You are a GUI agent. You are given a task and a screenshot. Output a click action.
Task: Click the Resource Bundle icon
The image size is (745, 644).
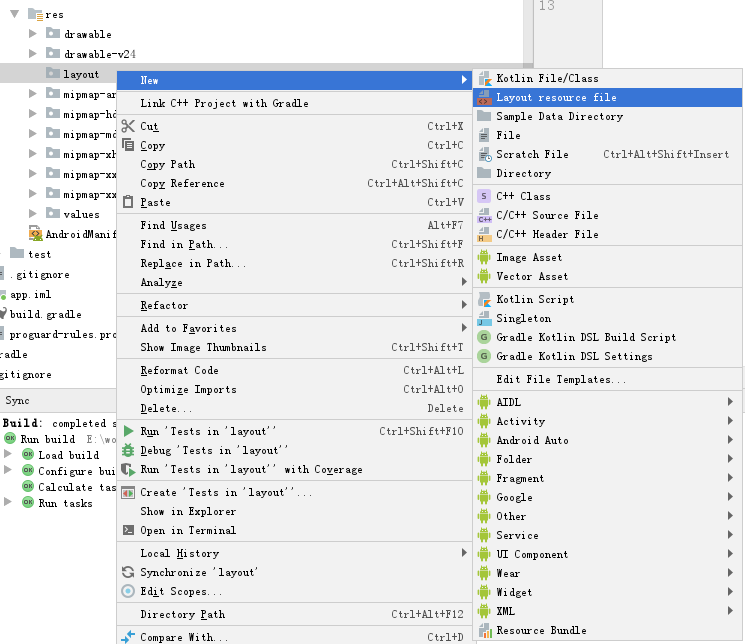pos(485,631)
